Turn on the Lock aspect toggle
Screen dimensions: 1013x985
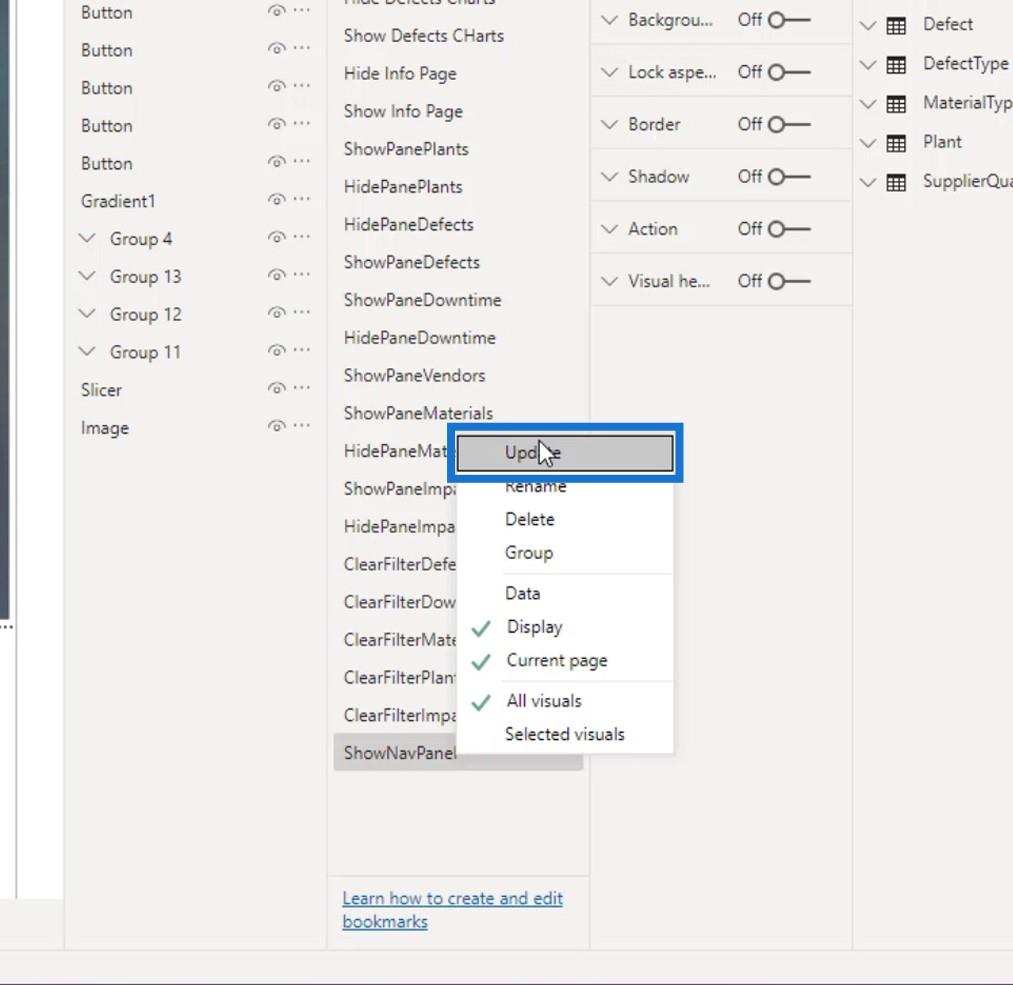(789, 72)
